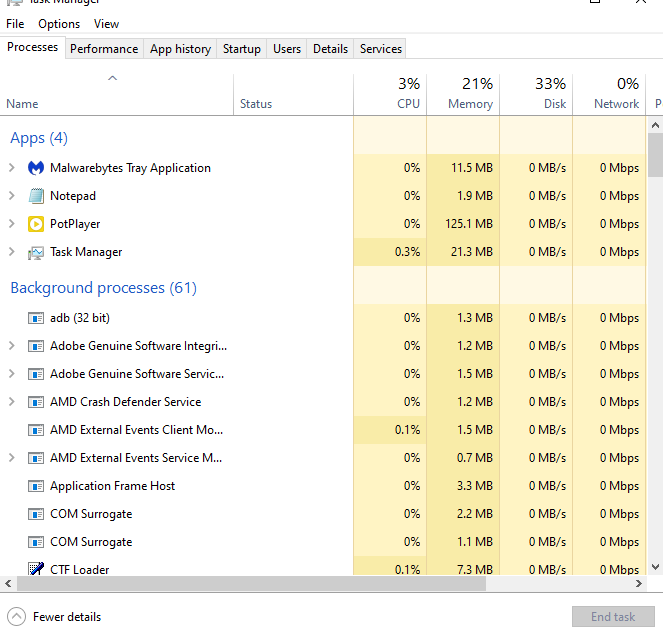663x640 pixels.
Task: Open the File menu
Action: (15, 24)
